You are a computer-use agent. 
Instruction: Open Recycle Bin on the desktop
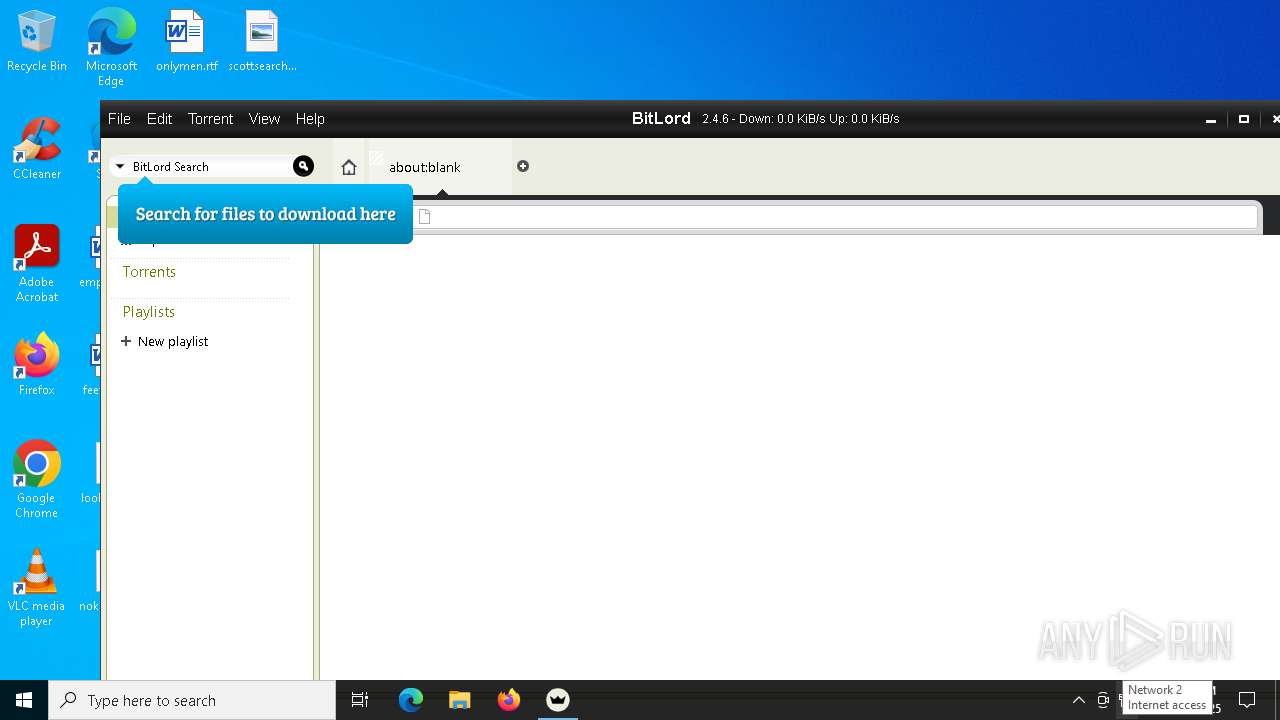click(x=37, y=42)
